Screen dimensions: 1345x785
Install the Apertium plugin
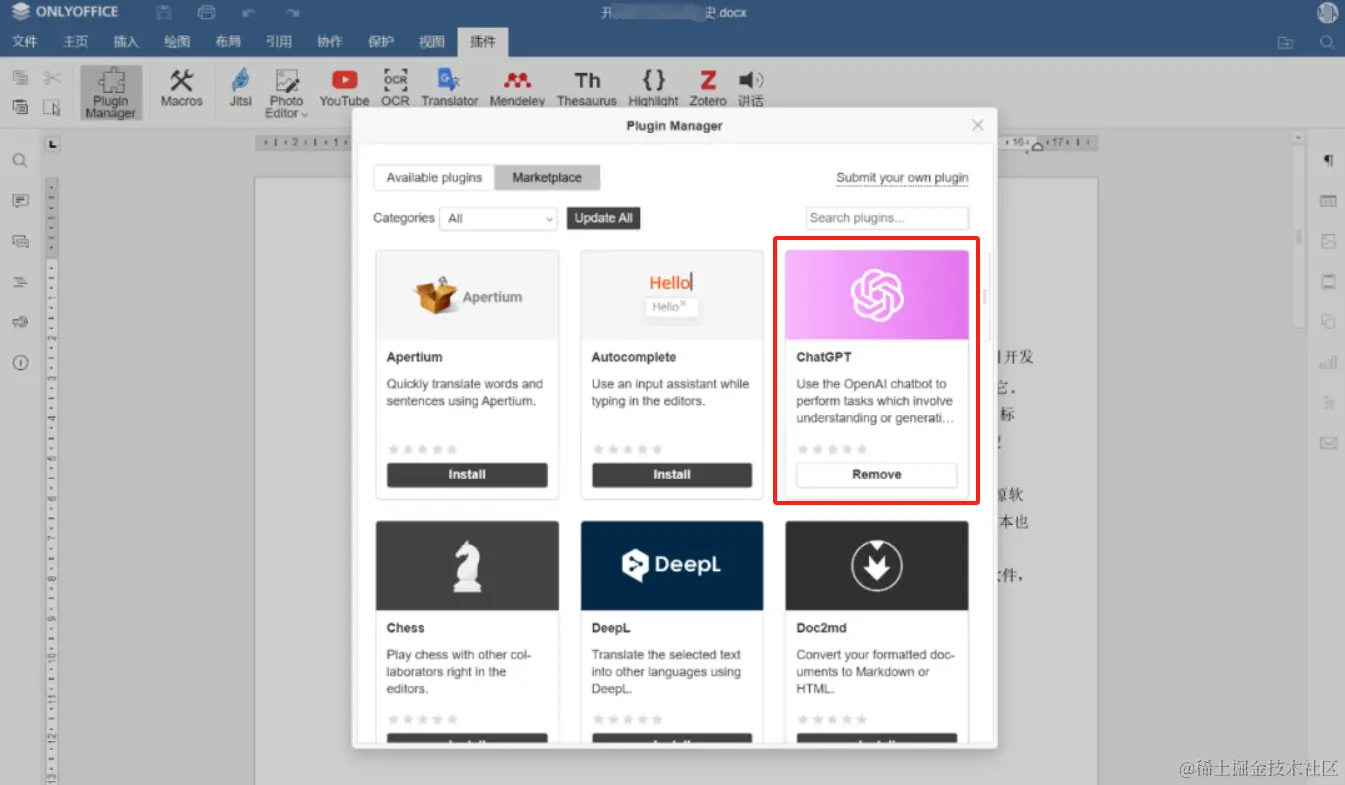(x=467, y=475)
